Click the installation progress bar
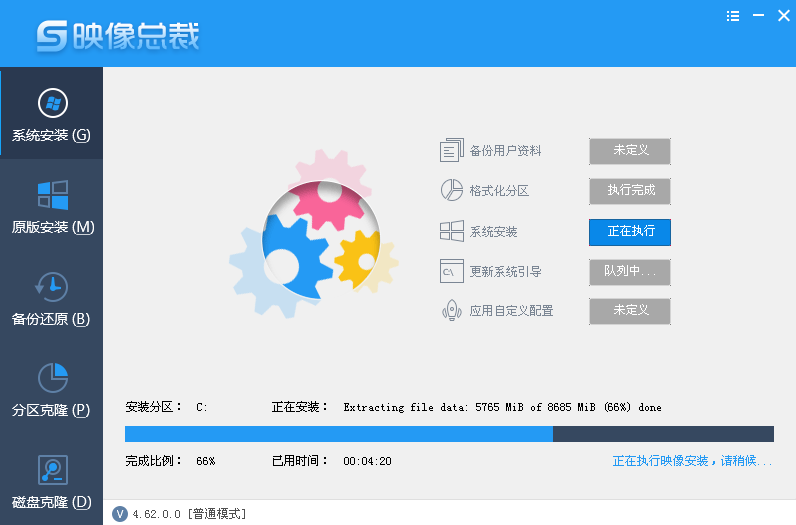Viewport: 796px width, 525px height. pos(449,434)
